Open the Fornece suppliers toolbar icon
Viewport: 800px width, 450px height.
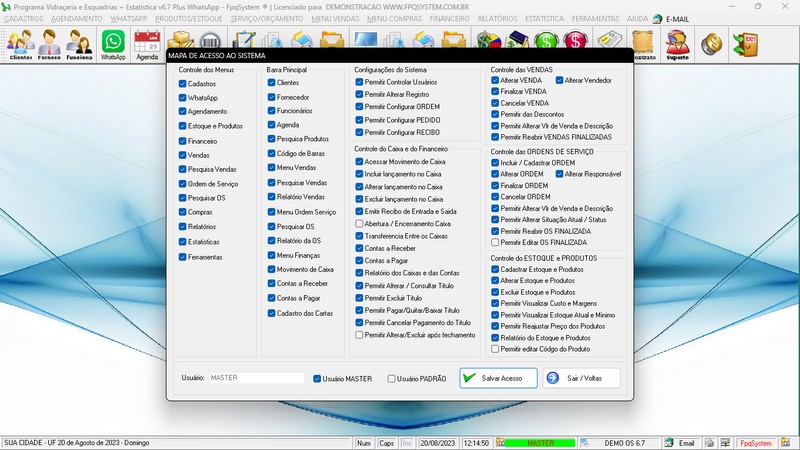(49, 44)
